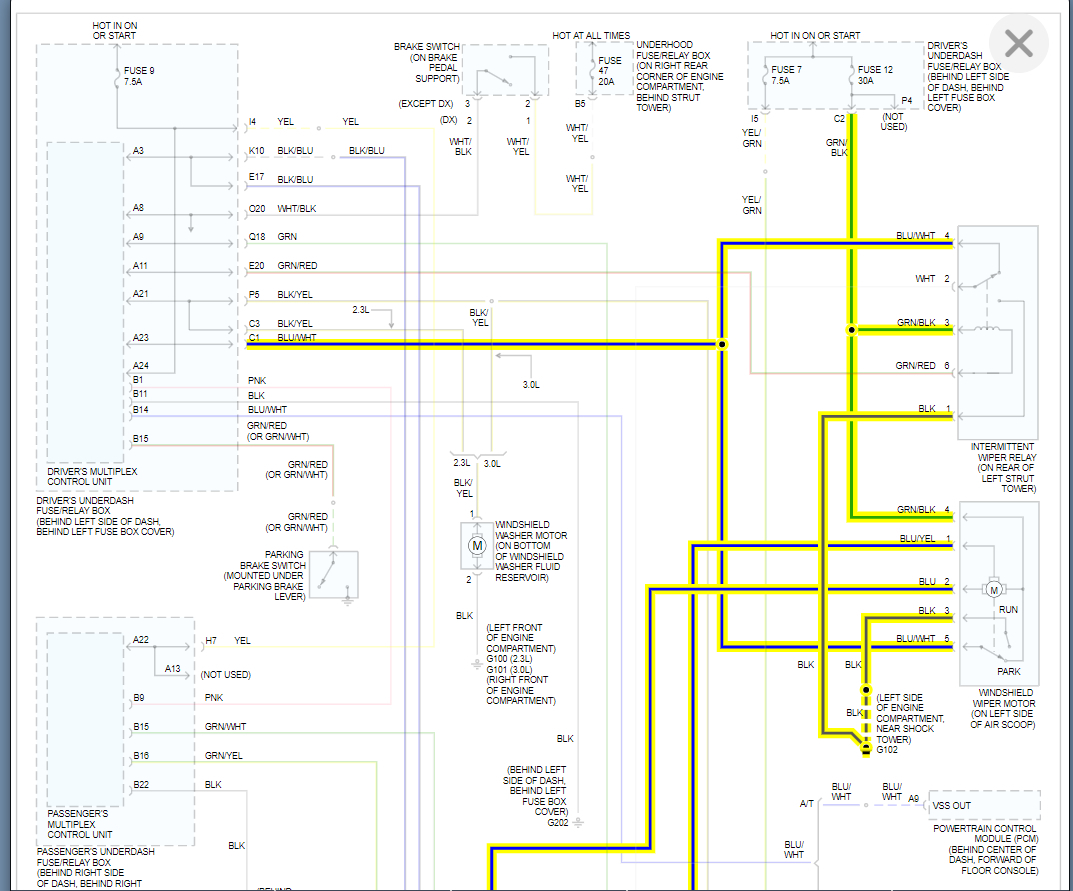Select the 'G100 (2.3L)' ground text
Screen dimensions: 1073x891
click(x=509, y=658)
